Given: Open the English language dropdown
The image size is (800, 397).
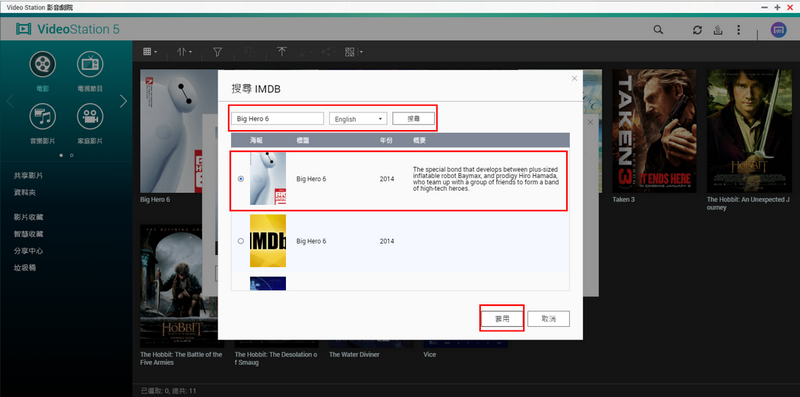Looking at the screenshot, I should [x=358, y=119].
